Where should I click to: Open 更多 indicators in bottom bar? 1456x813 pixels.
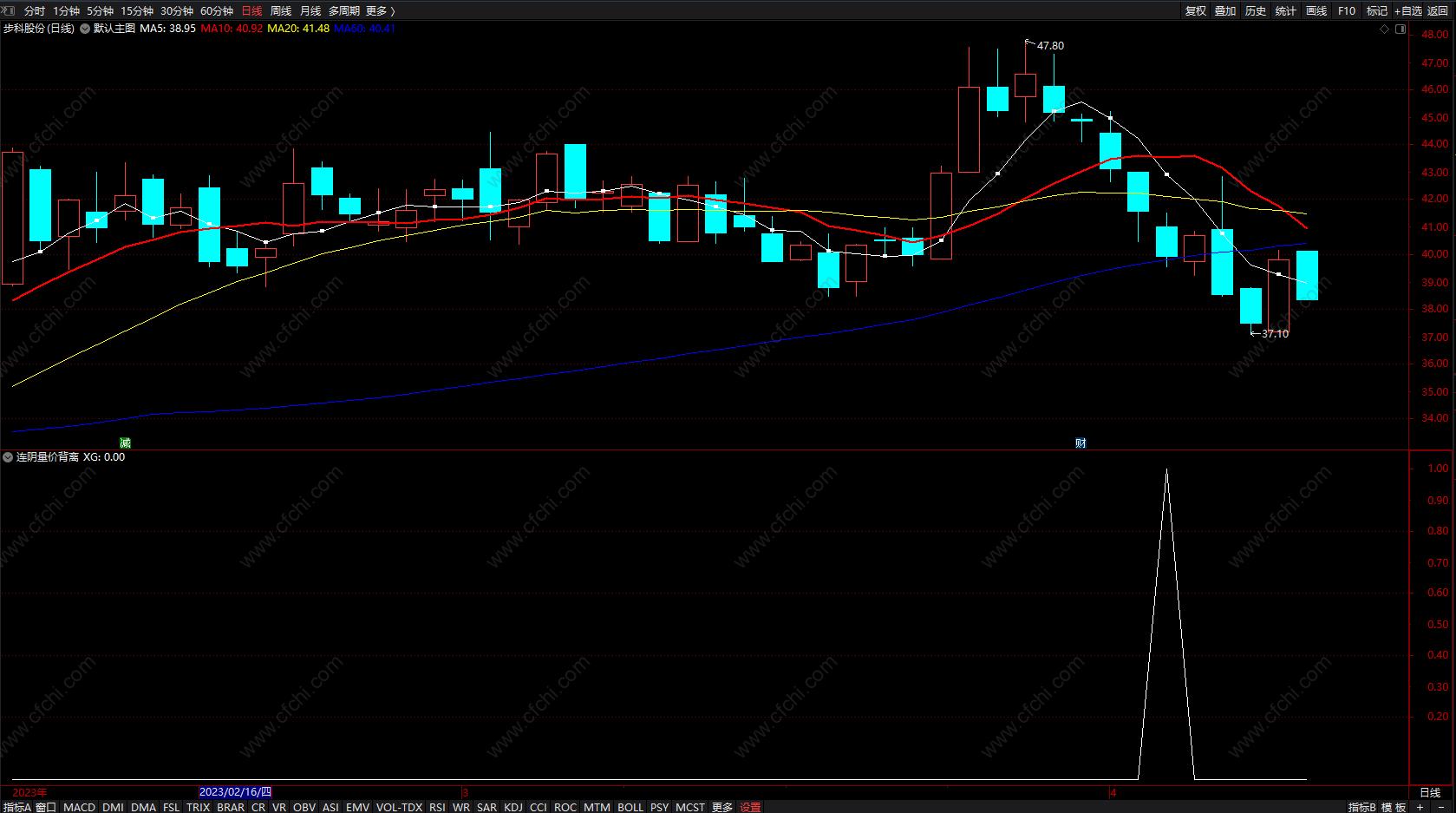click(x=722, y=807)
